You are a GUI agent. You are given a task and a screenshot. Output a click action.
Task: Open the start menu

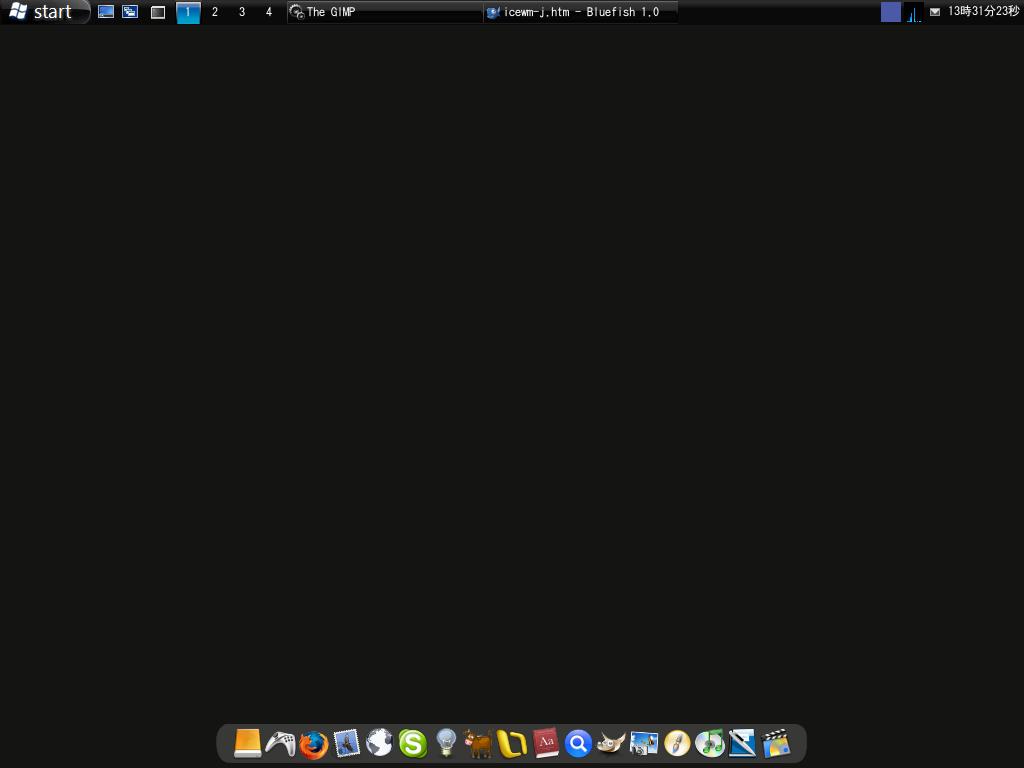tap(44, 12)
